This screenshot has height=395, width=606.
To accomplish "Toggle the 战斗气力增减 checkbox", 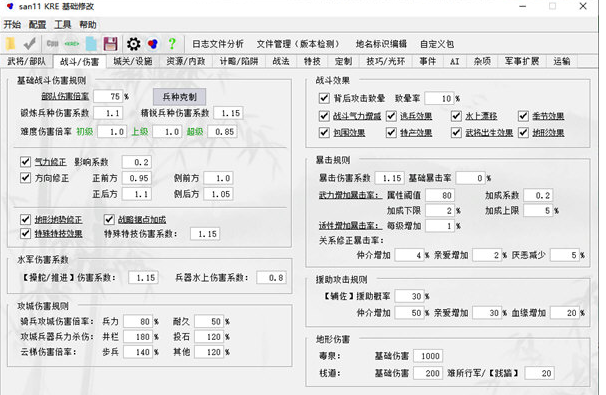I will pyautogui.click(x=324, y=116).
